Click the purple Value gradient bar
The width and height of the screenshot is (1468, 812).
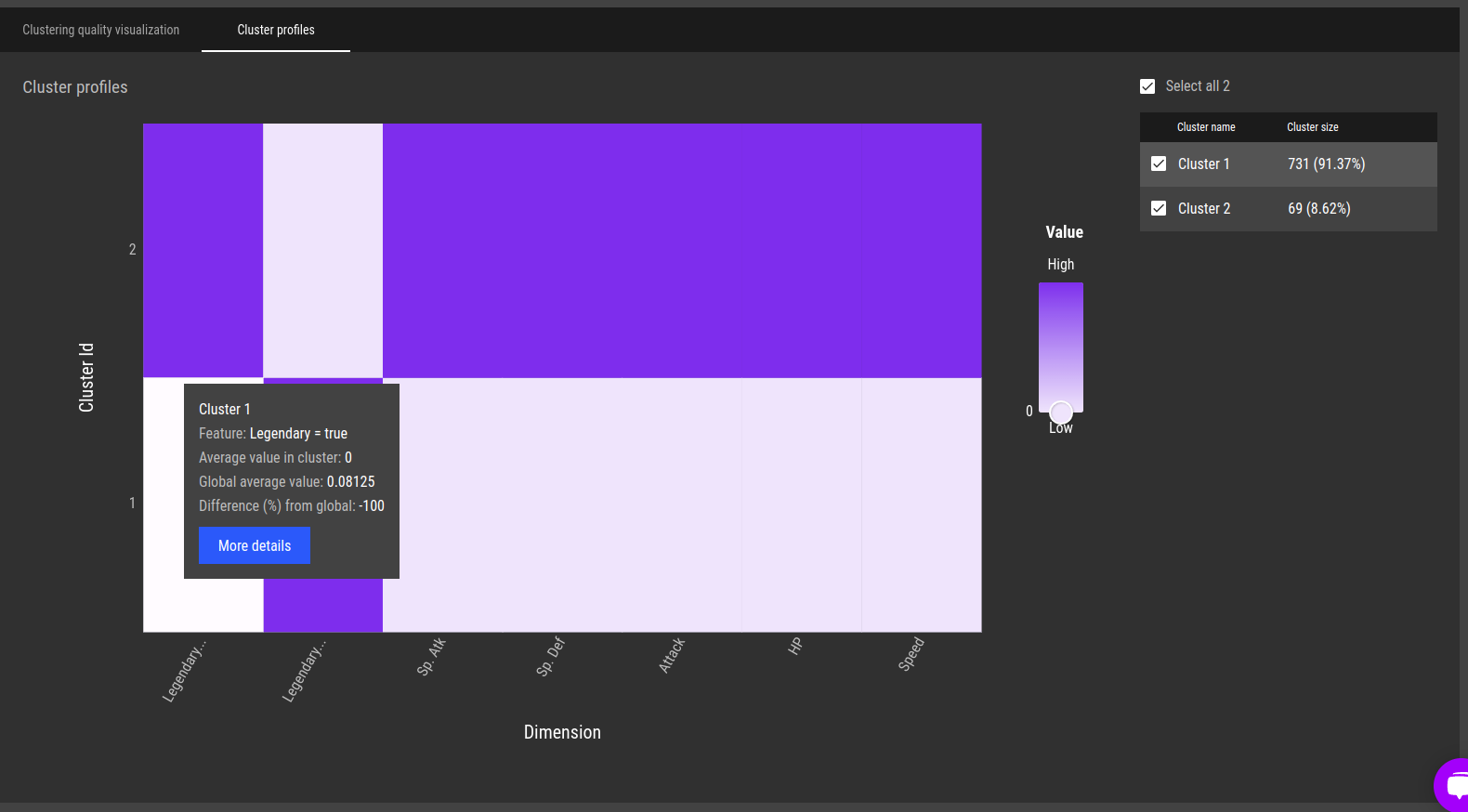1061,347
